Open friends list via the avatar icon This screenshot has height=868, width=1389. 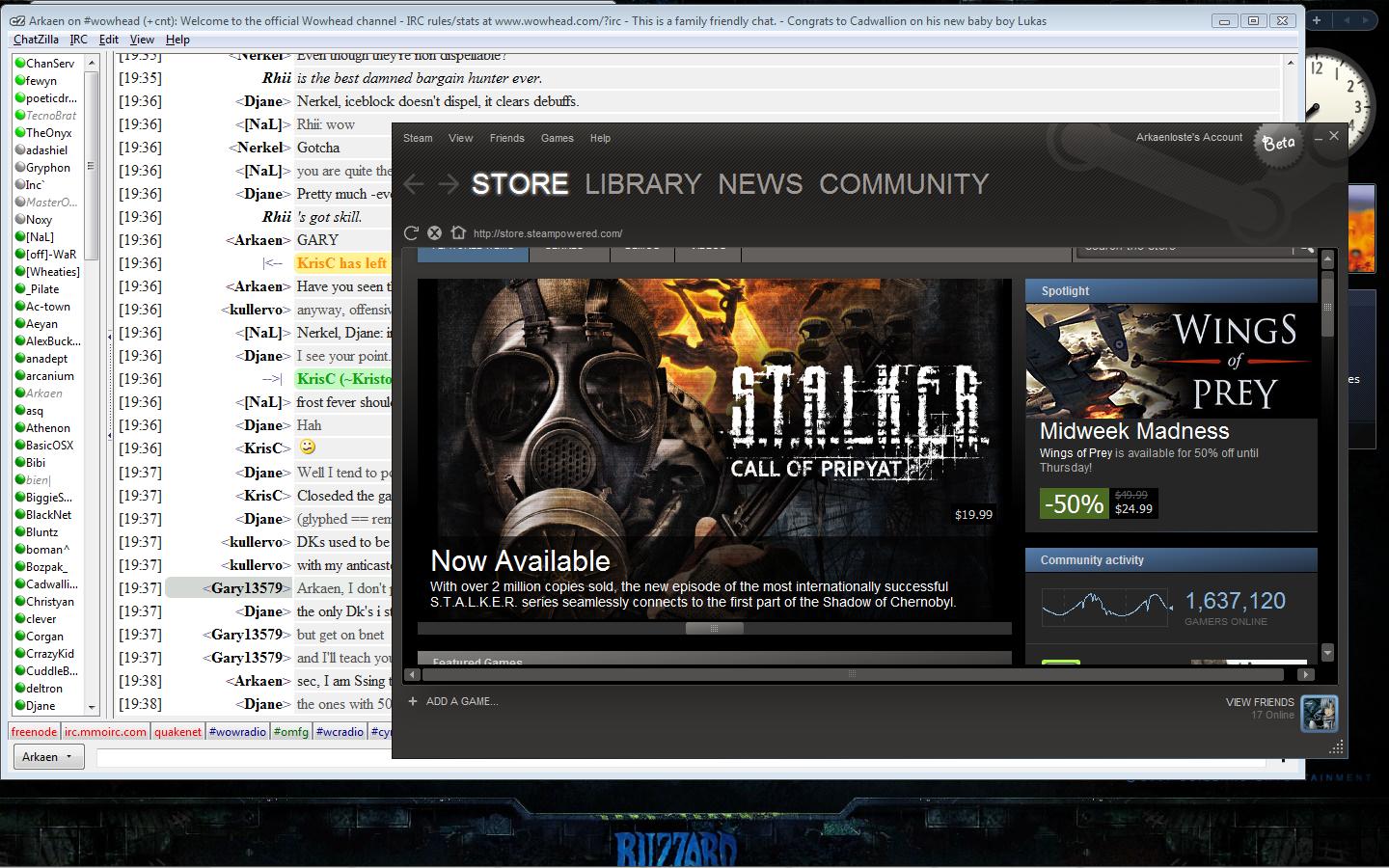point(1319,713)
